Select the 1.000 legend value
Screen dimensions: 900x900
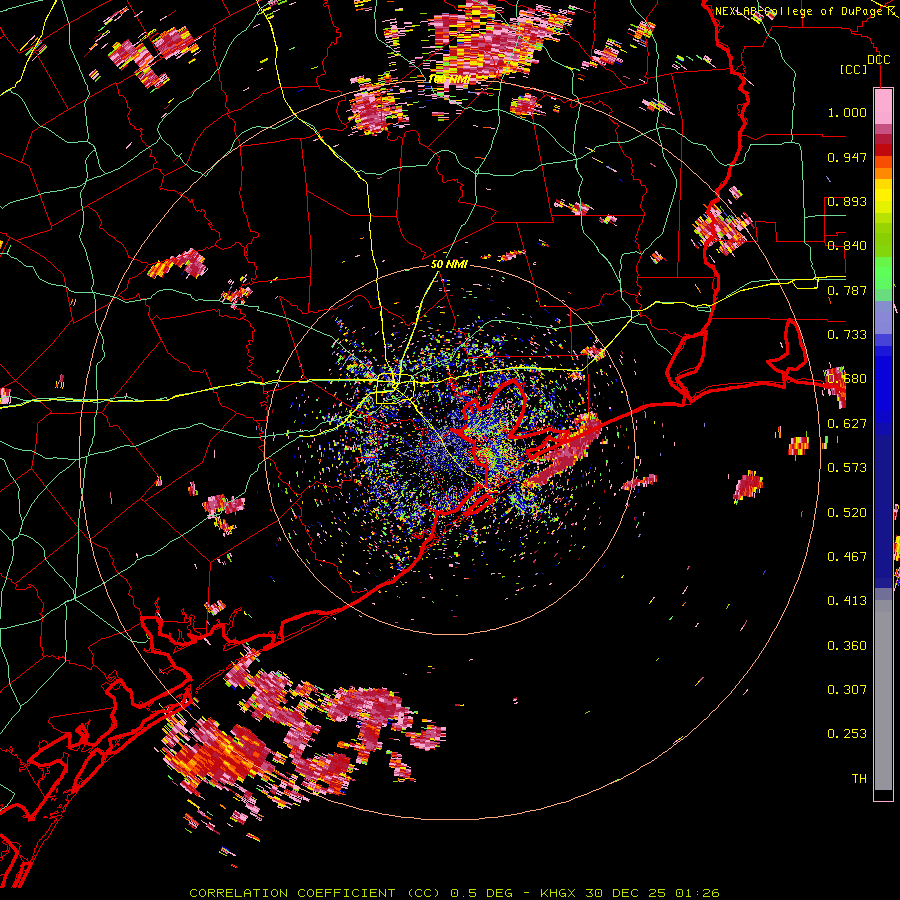[847, 112]
